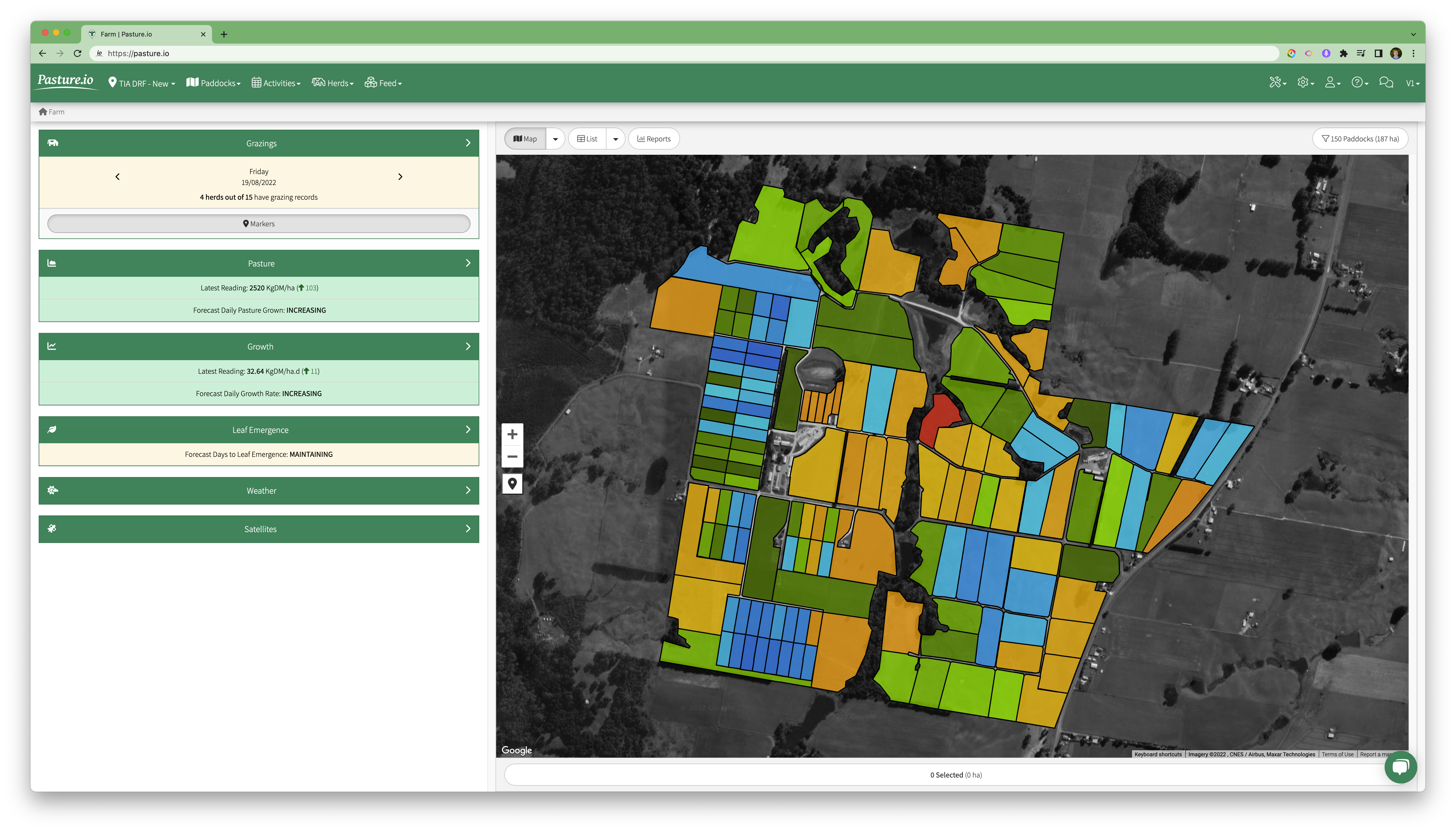The height and width of the screenshot is (832, 1456).
Task: Expand the Pasture panel header
Action: click(259, 263)
